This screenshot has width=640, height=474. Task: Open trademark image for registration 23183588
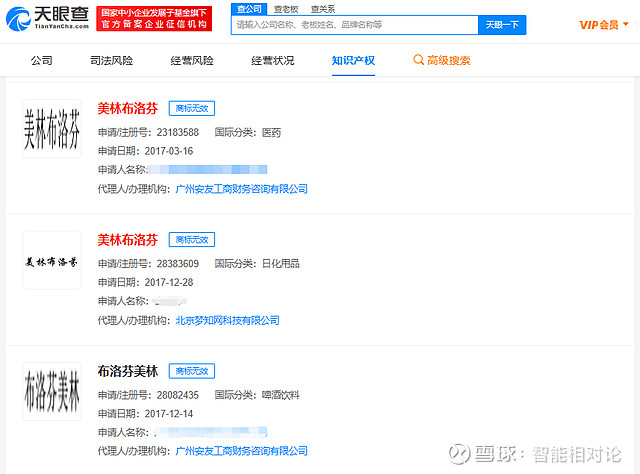[x=52, y=129]
